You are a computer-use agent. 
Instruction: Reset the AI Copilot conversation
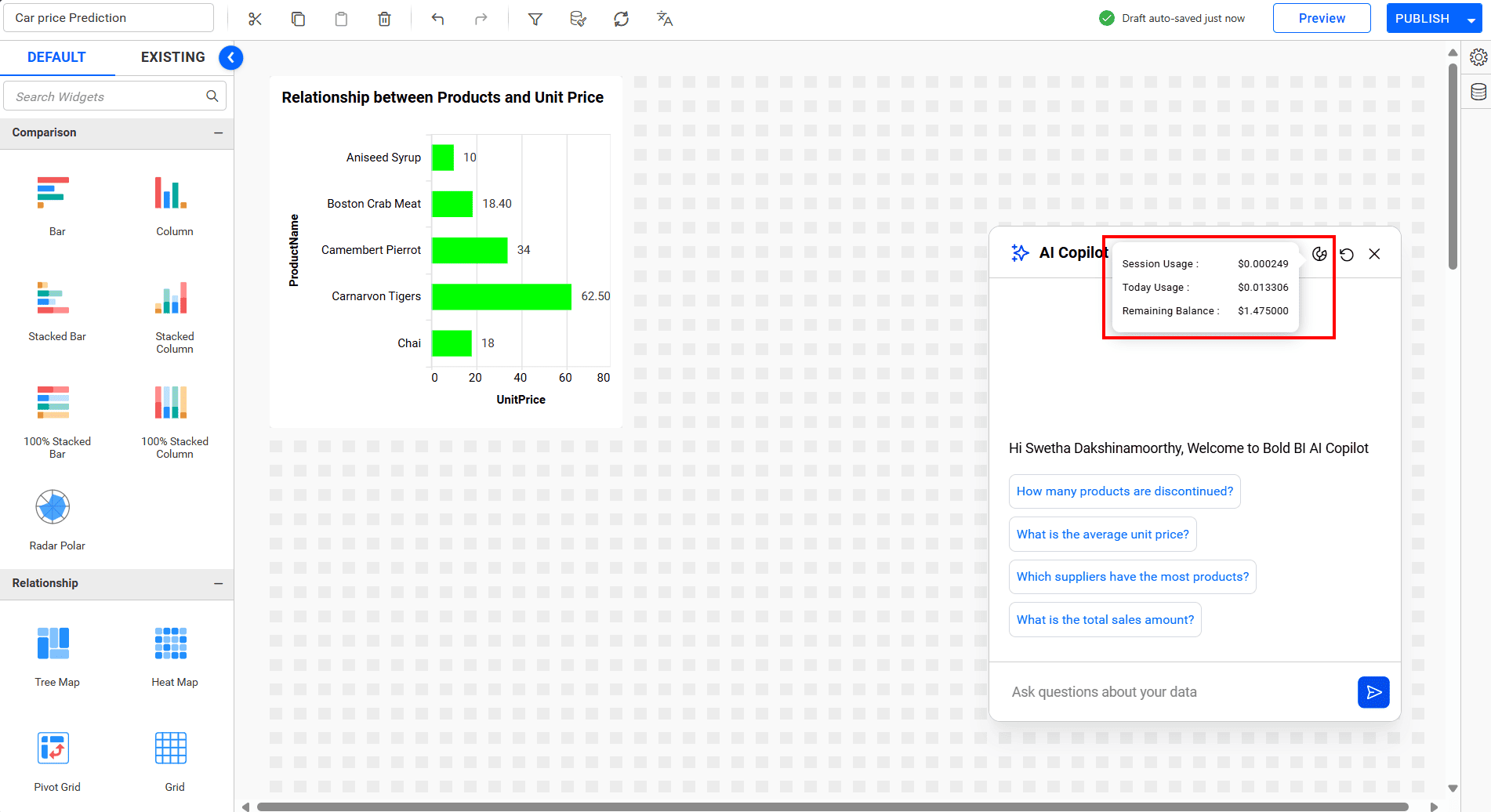pyautogui.click(x=1347, y=254)
